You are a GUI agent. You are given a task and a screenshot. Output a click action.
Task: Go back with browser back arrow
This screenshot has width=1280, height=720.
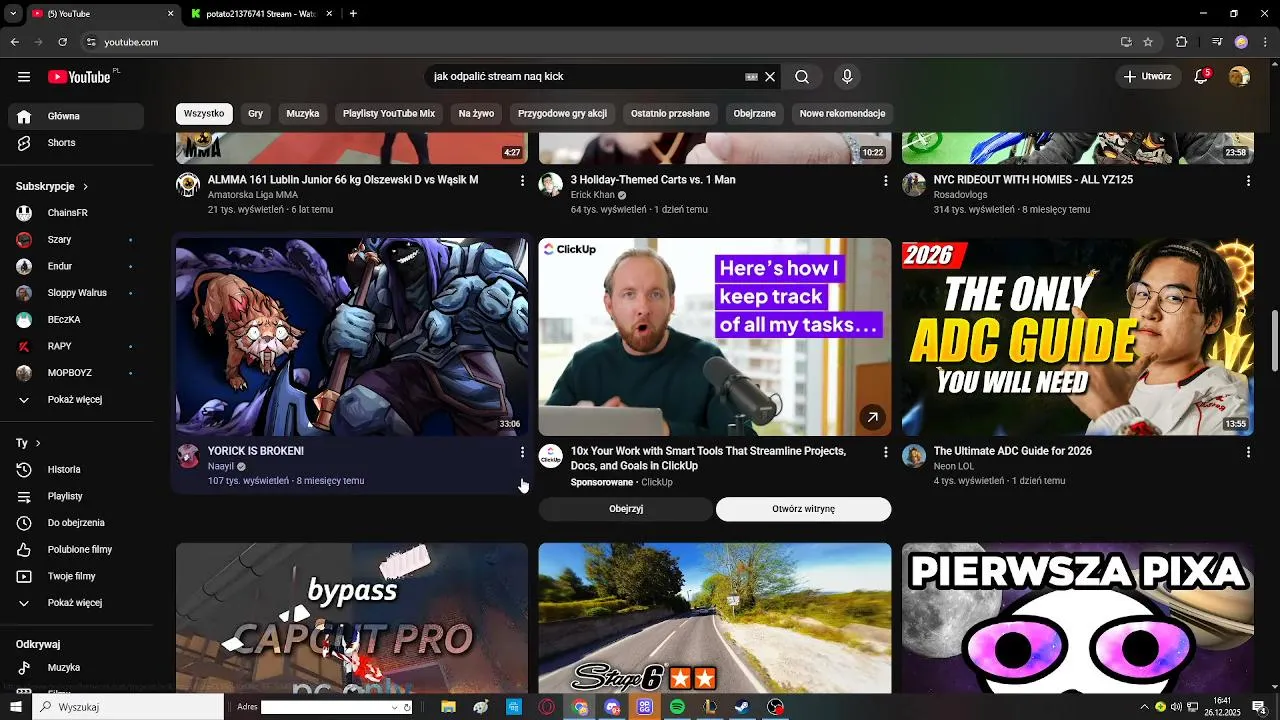(14, 42)
